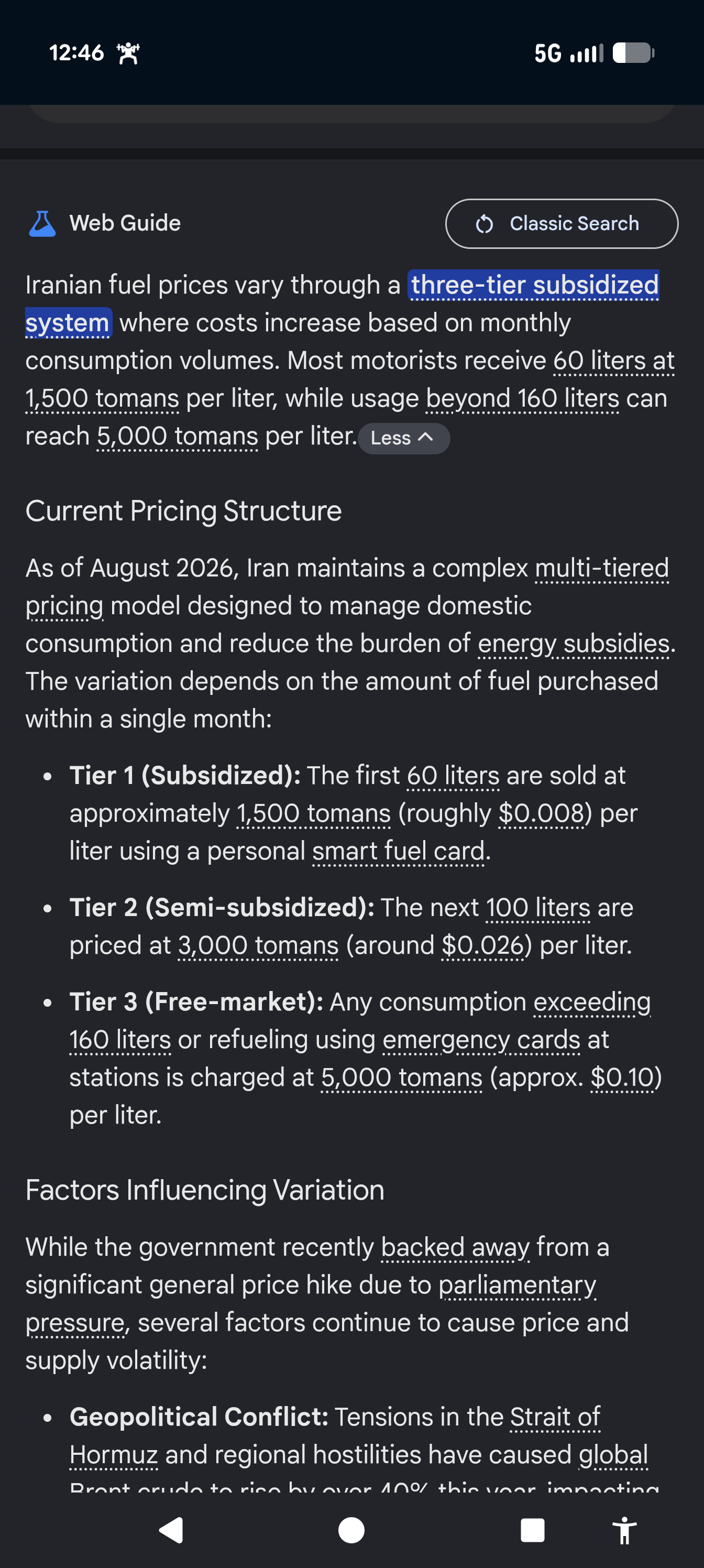704x1568 pixels.
Task: Open the three-tier subsidized system link
Action: pos(342,304)
